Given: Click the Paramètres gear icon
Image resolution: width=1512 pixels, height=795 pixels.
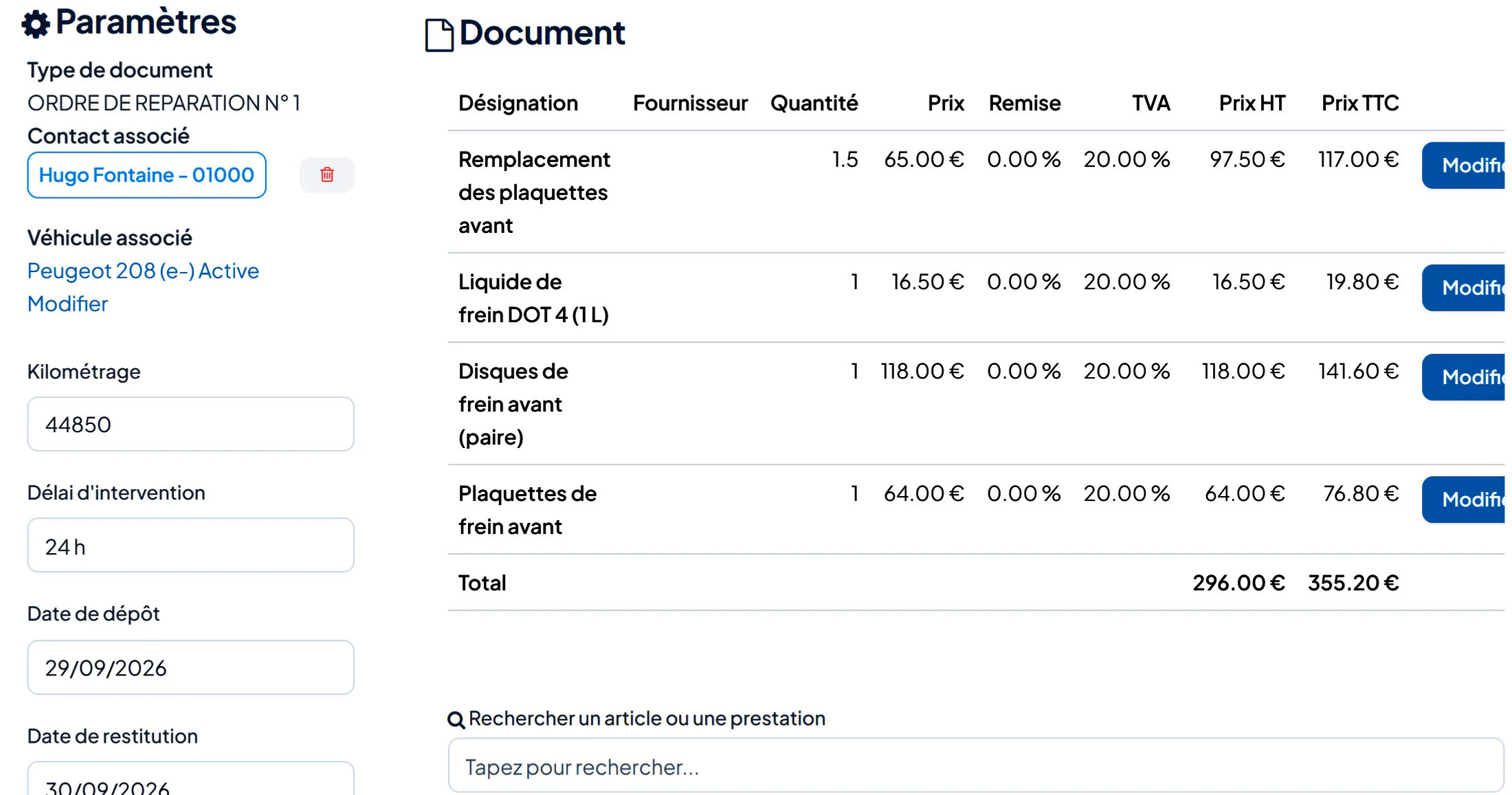Looking at the screenshot, I should 36,24.
